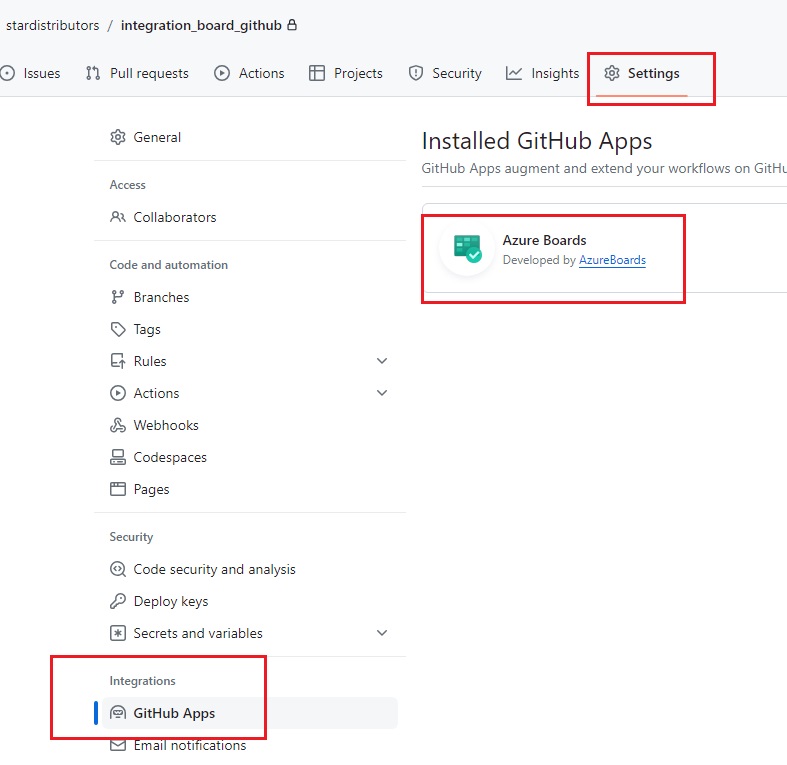
Task: Expand Secrets and variables chevron
Action: pyautogui.click(x=382, y=633)
